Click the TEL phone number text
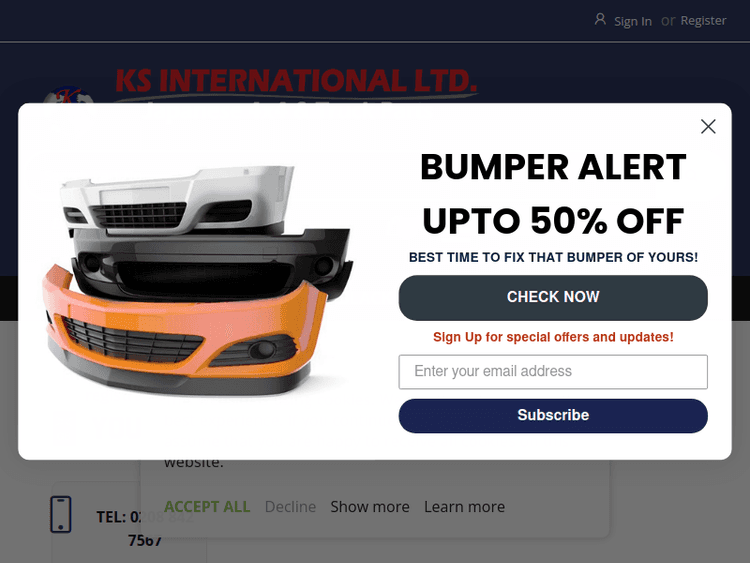The height and width of the screenshot is (563, 750). [x=144, y=528]
